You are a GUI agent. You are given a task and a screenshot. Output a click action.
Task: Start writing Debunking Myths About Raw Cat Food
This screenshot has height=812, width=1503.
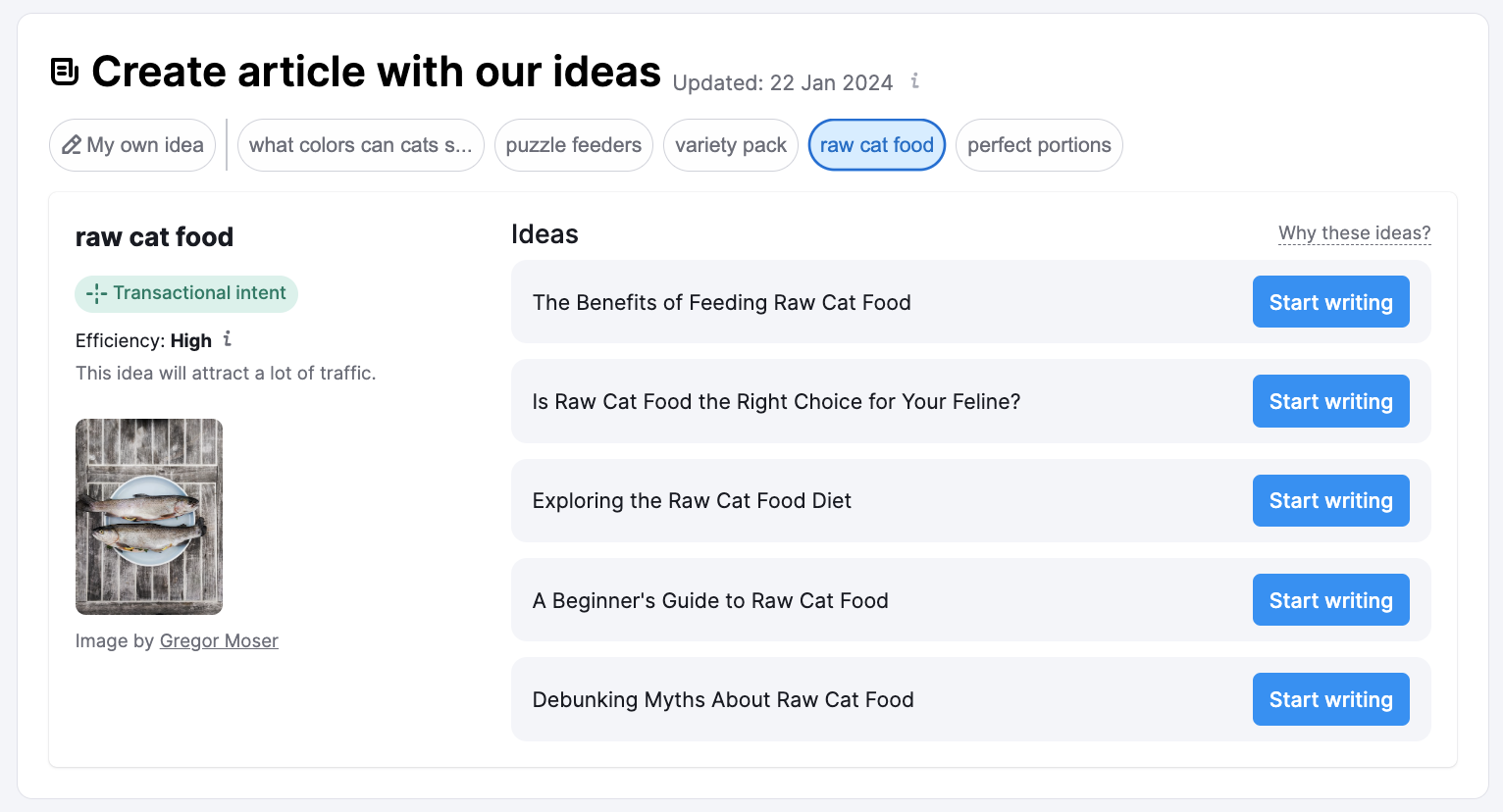coord(1330,699)
